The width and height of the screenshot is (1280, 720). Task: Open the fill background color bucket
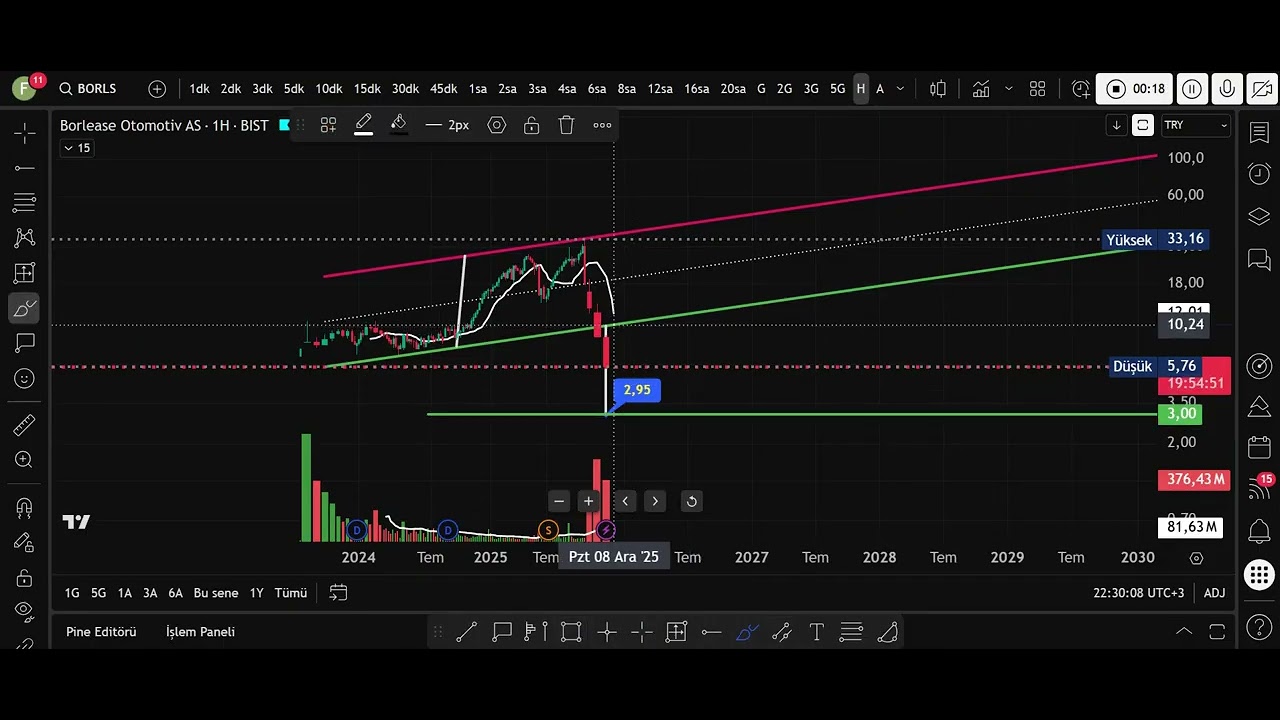(x=398, y=125)
